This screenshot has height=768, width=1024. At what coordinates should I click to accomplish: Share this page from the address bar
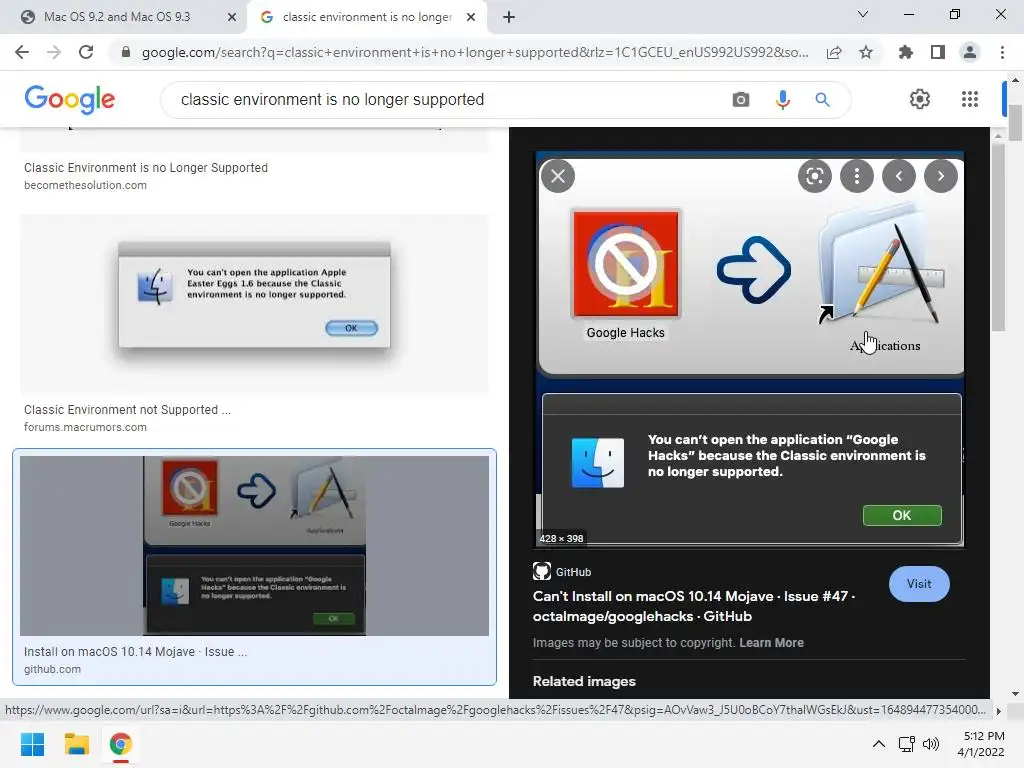(x=834, y=52)
